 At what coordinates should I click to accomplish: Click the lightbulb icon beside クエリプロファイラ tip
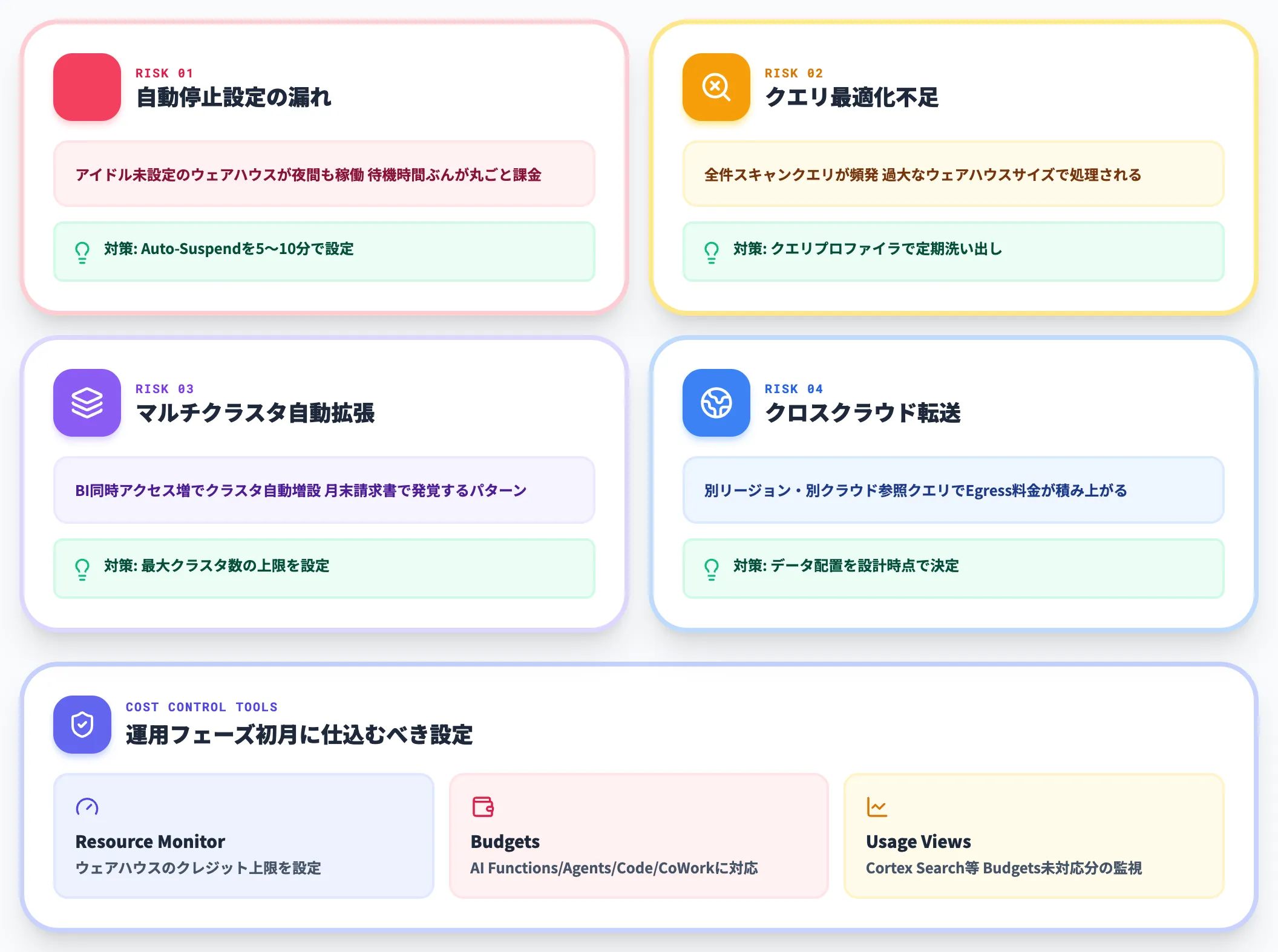[712, 252]
